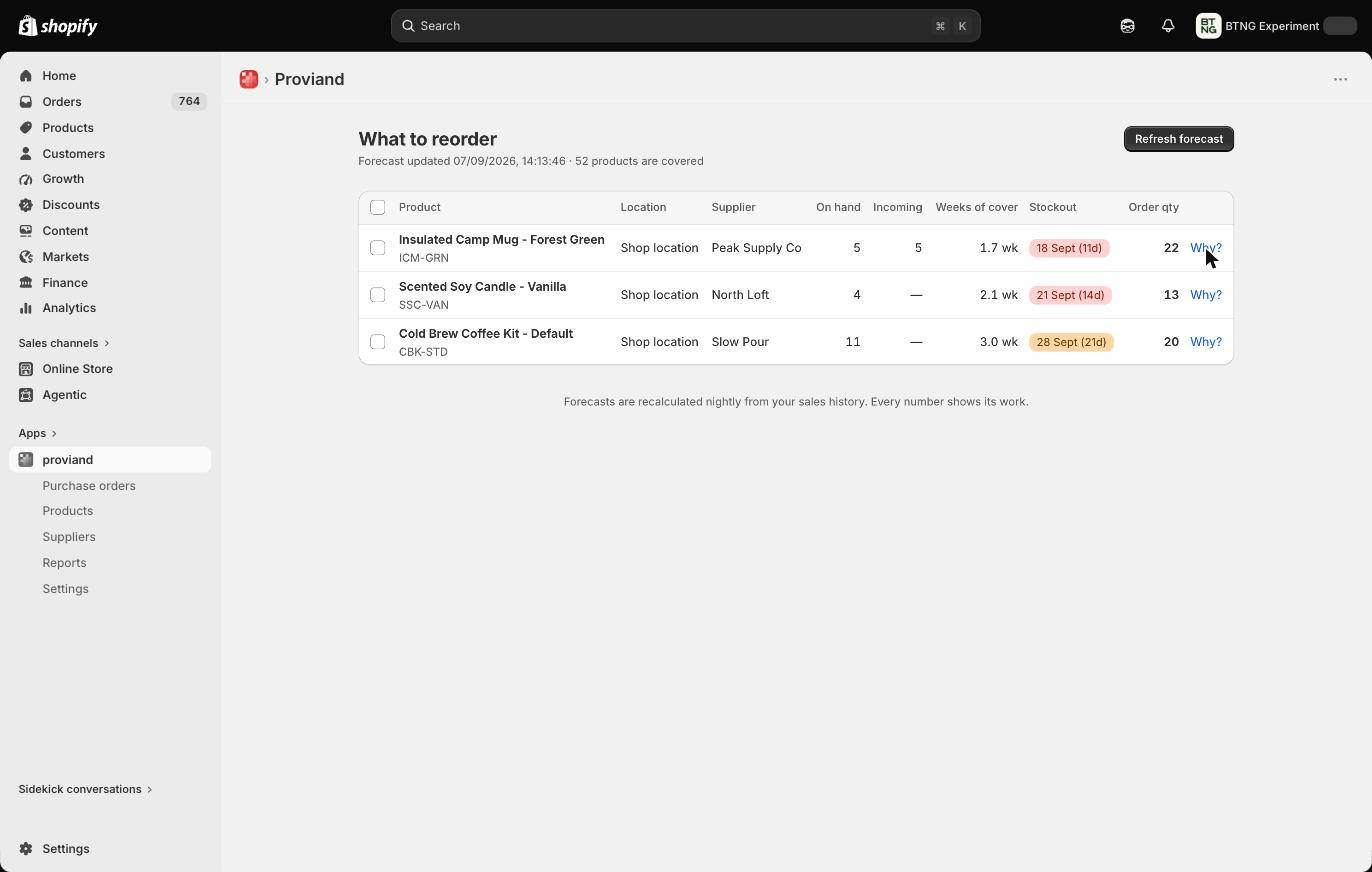
Task: Click Why? for Cold Brew Coffee Kit
Action: point(1206,342)
